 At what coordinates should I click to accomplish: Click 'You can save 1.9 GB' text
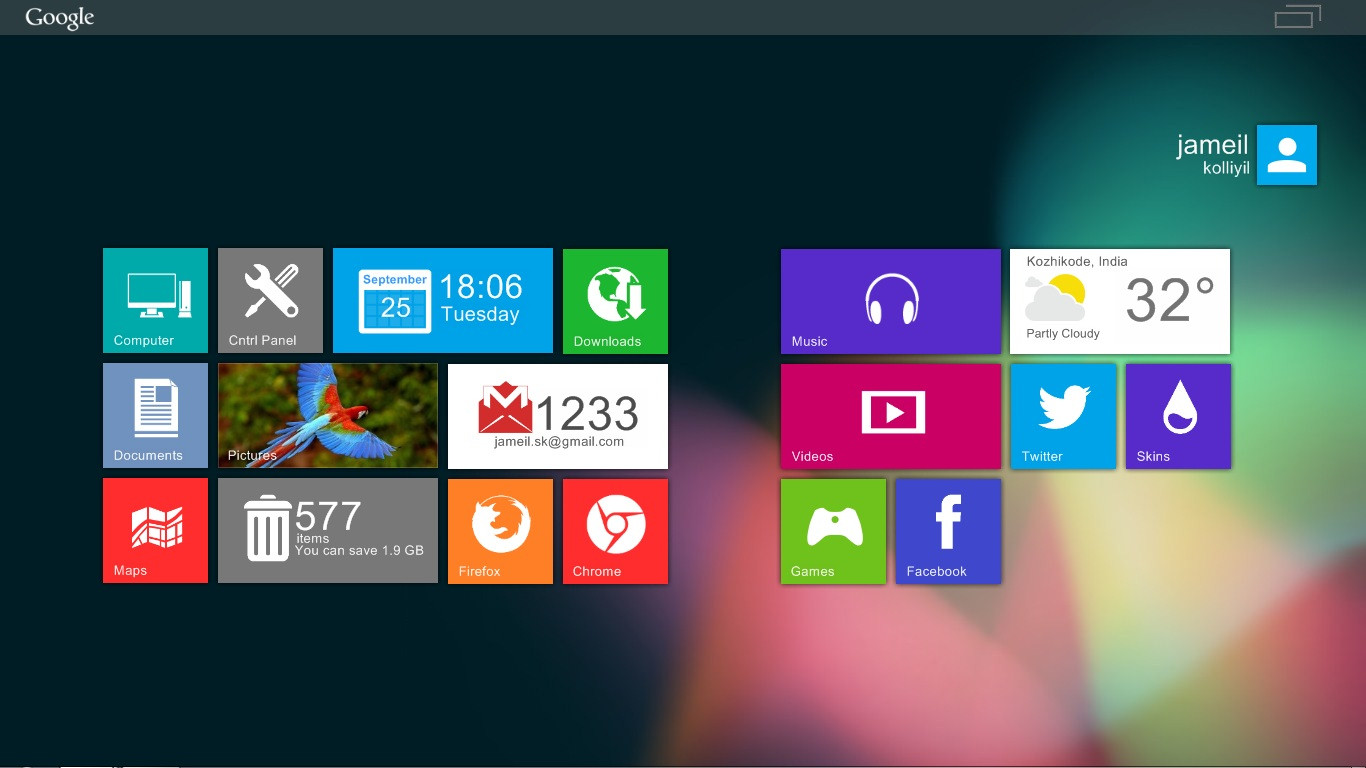[359, 550]
